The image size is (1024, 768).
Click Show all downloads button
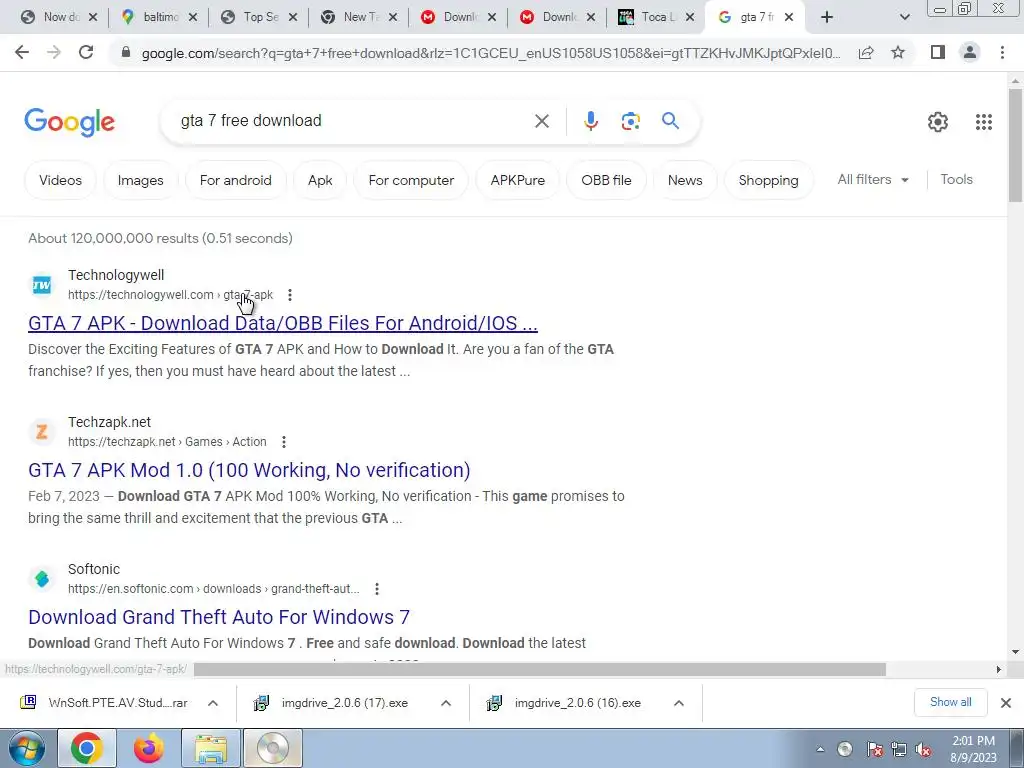point(950,702)
